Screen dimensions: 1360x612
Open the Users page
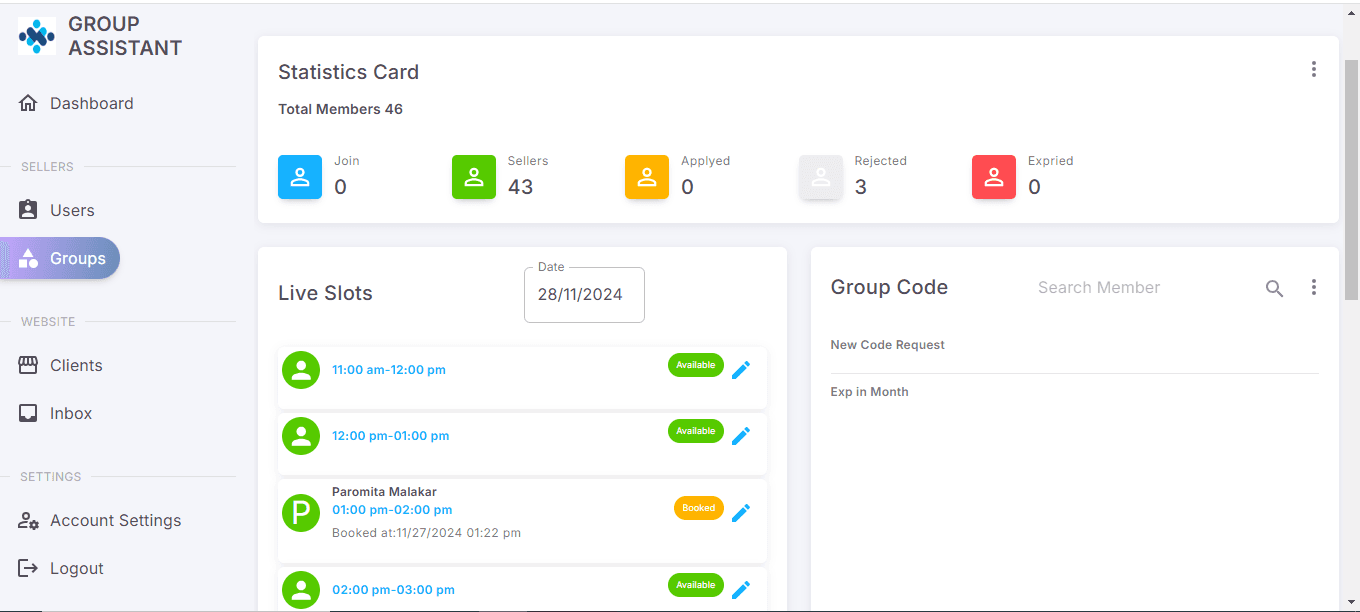coord(57,210)
